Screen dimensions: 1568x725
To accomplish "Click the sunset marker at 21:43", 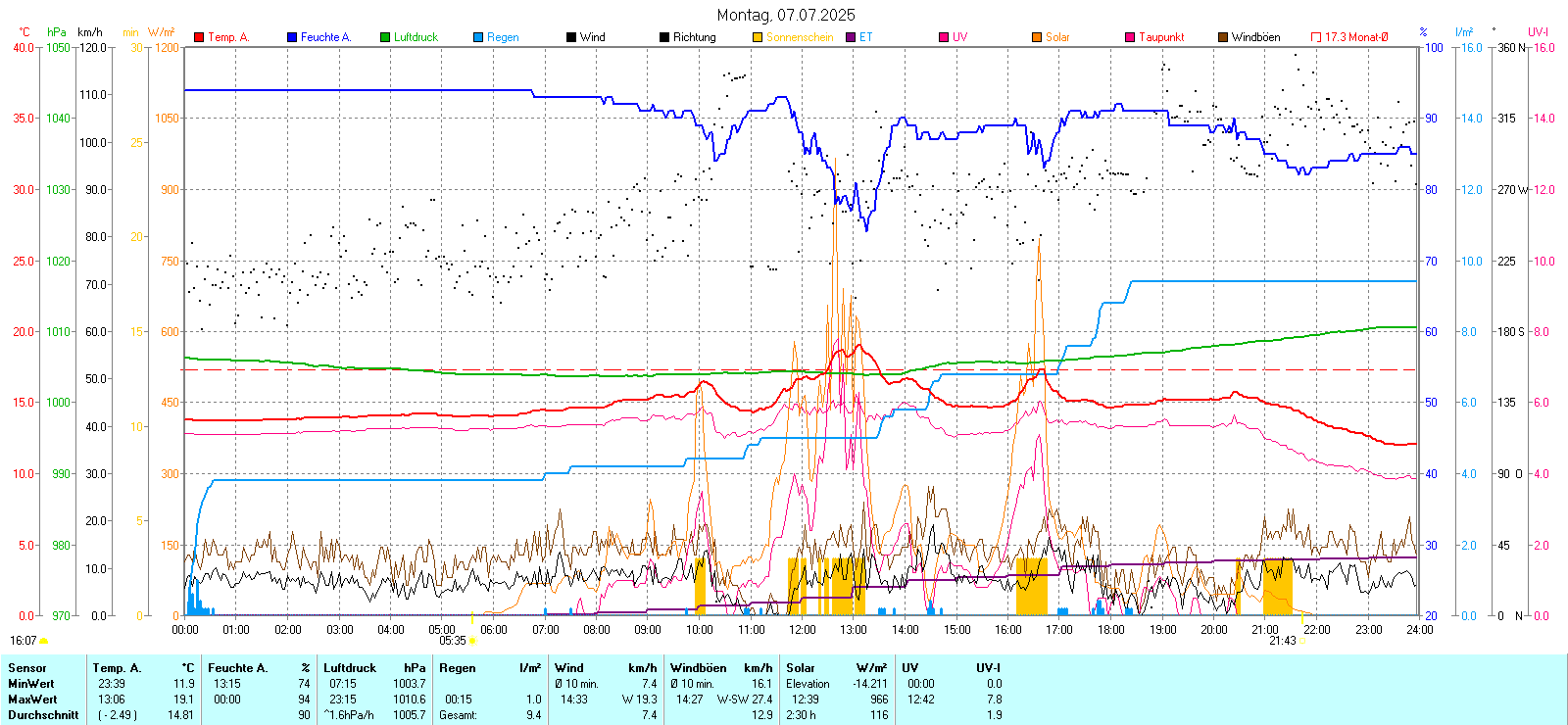I will coord(1302,641).
